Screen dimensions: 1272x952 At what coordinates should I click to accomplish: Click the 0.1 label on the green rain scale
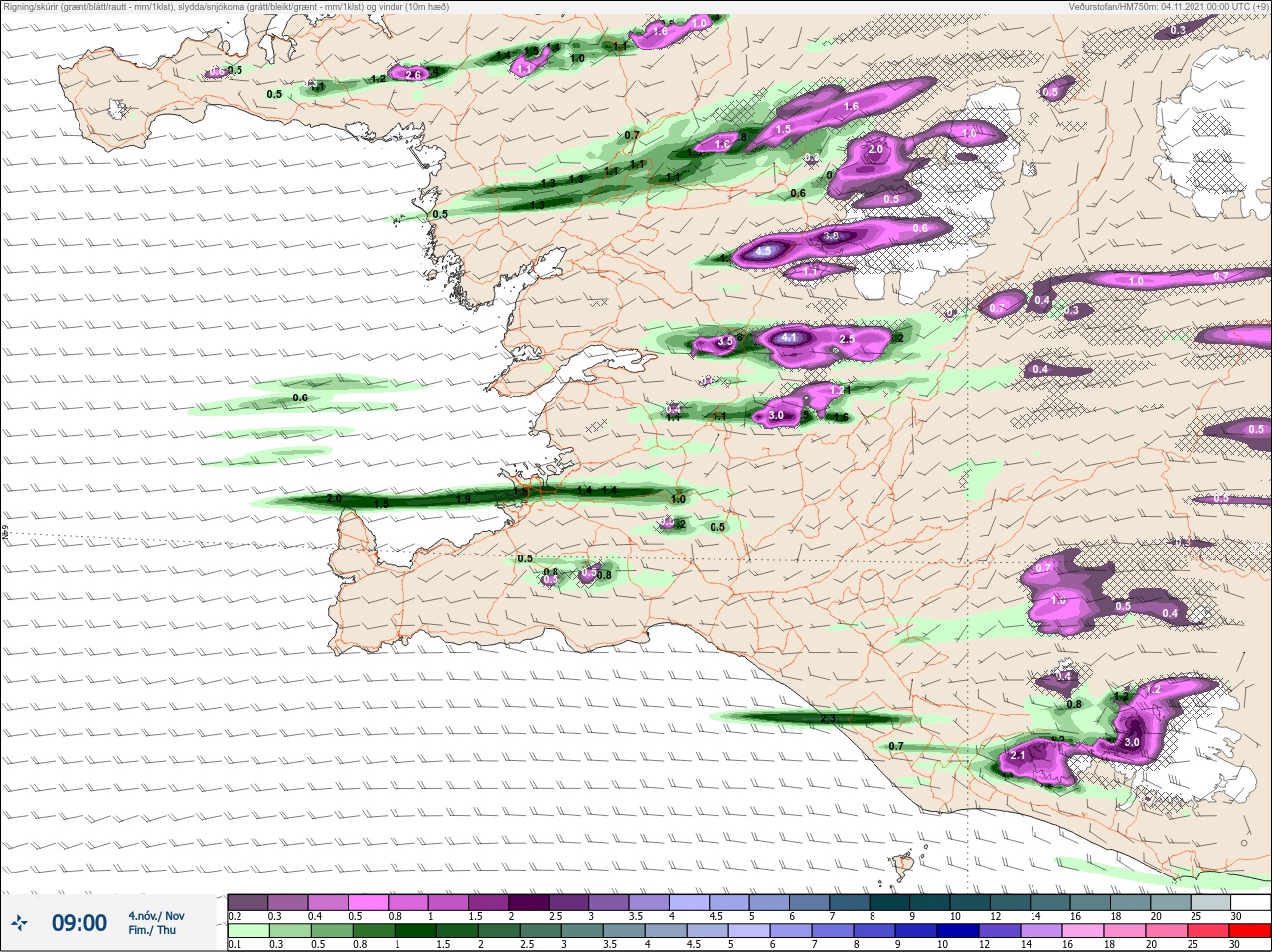point(234,944)
